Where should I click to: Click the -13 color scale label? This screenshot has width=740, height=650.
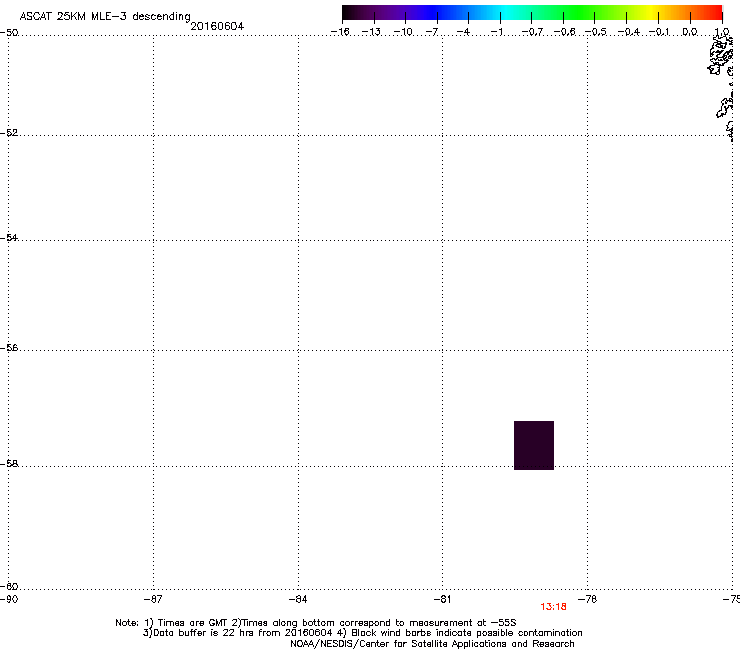pyautogui.click(x=371, y=32)
